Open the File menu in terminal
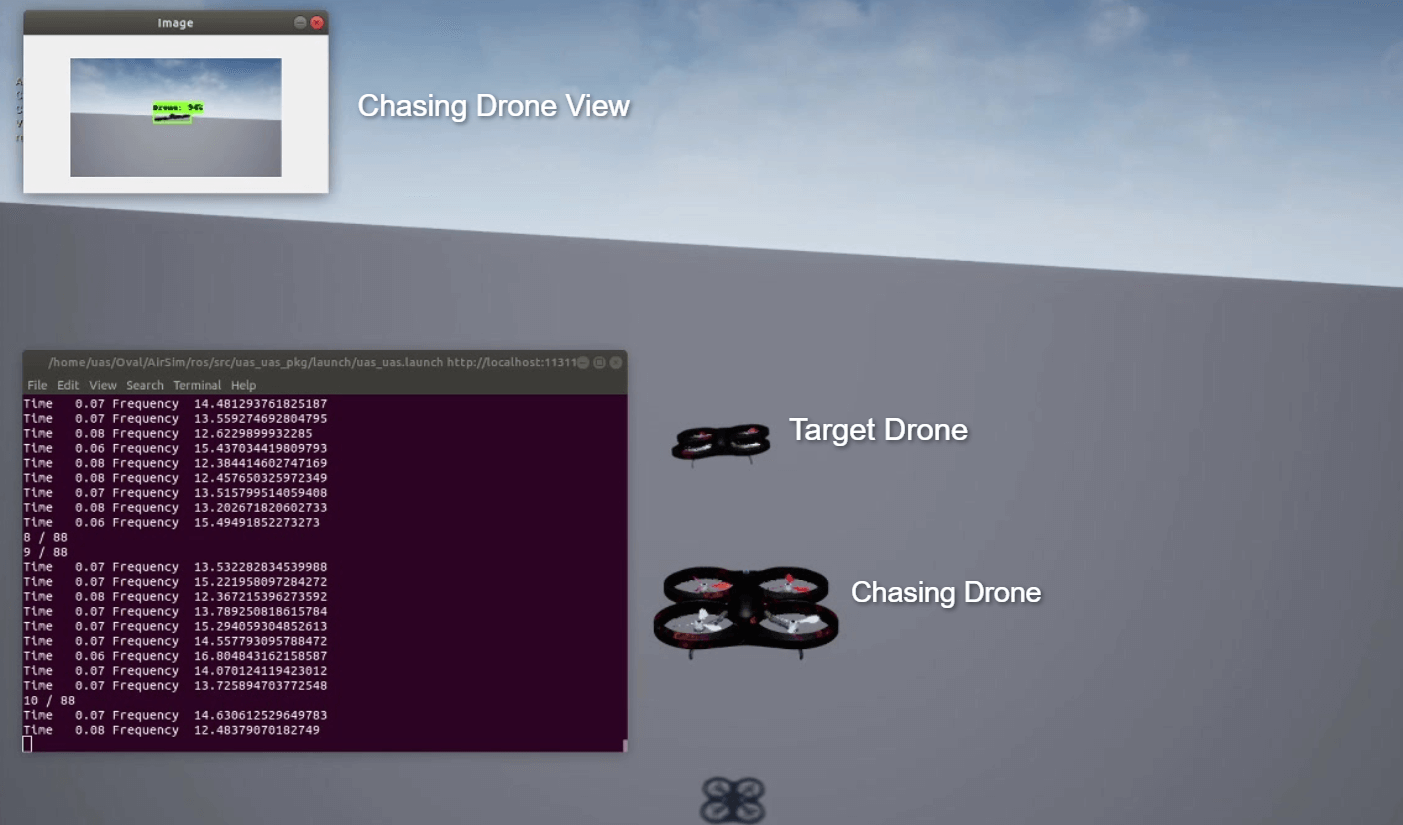The width and height of the screenshot is (1403, 825). [x=37, y=385]
